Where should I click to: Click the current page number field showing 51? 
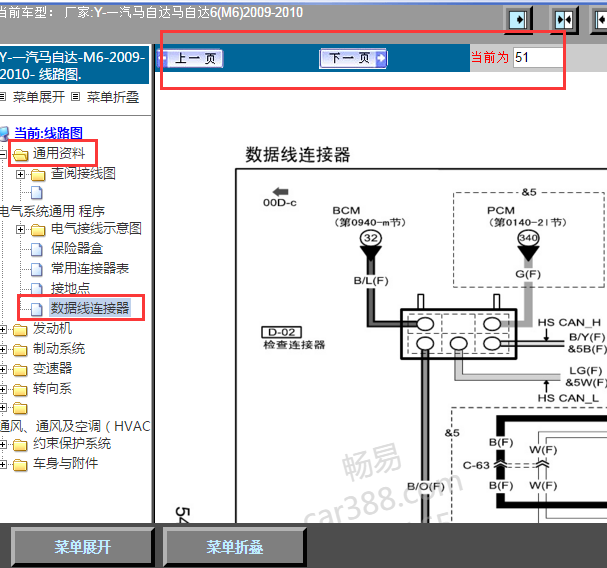(x=538, y=58)
